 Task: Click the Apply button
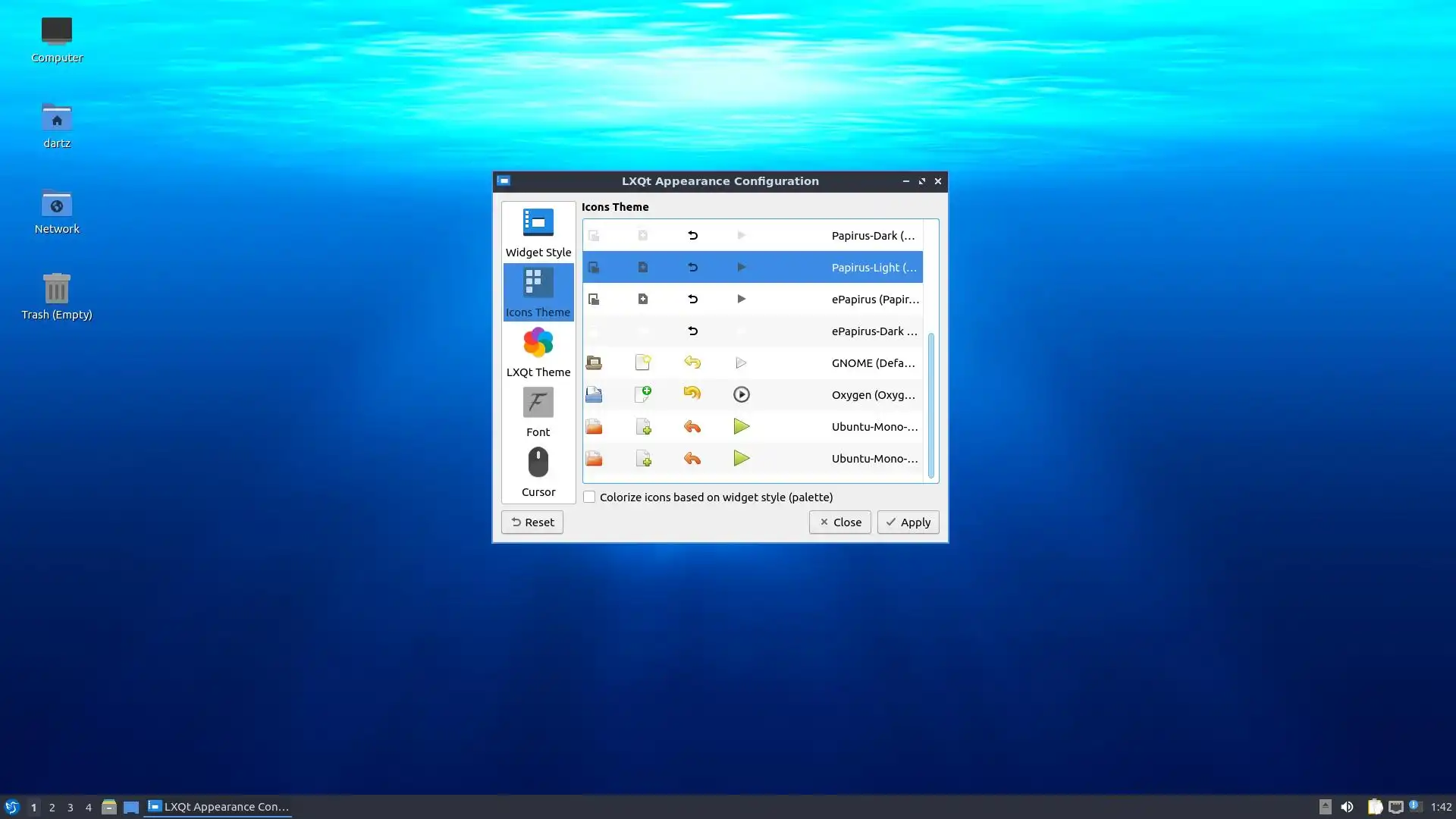tap(908, 522)
